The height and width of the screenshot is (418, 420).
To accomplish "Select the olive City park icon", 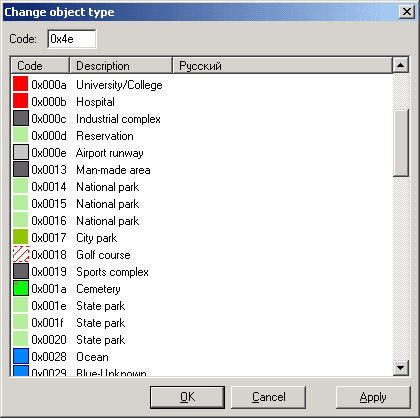I will tap(21, 238).
